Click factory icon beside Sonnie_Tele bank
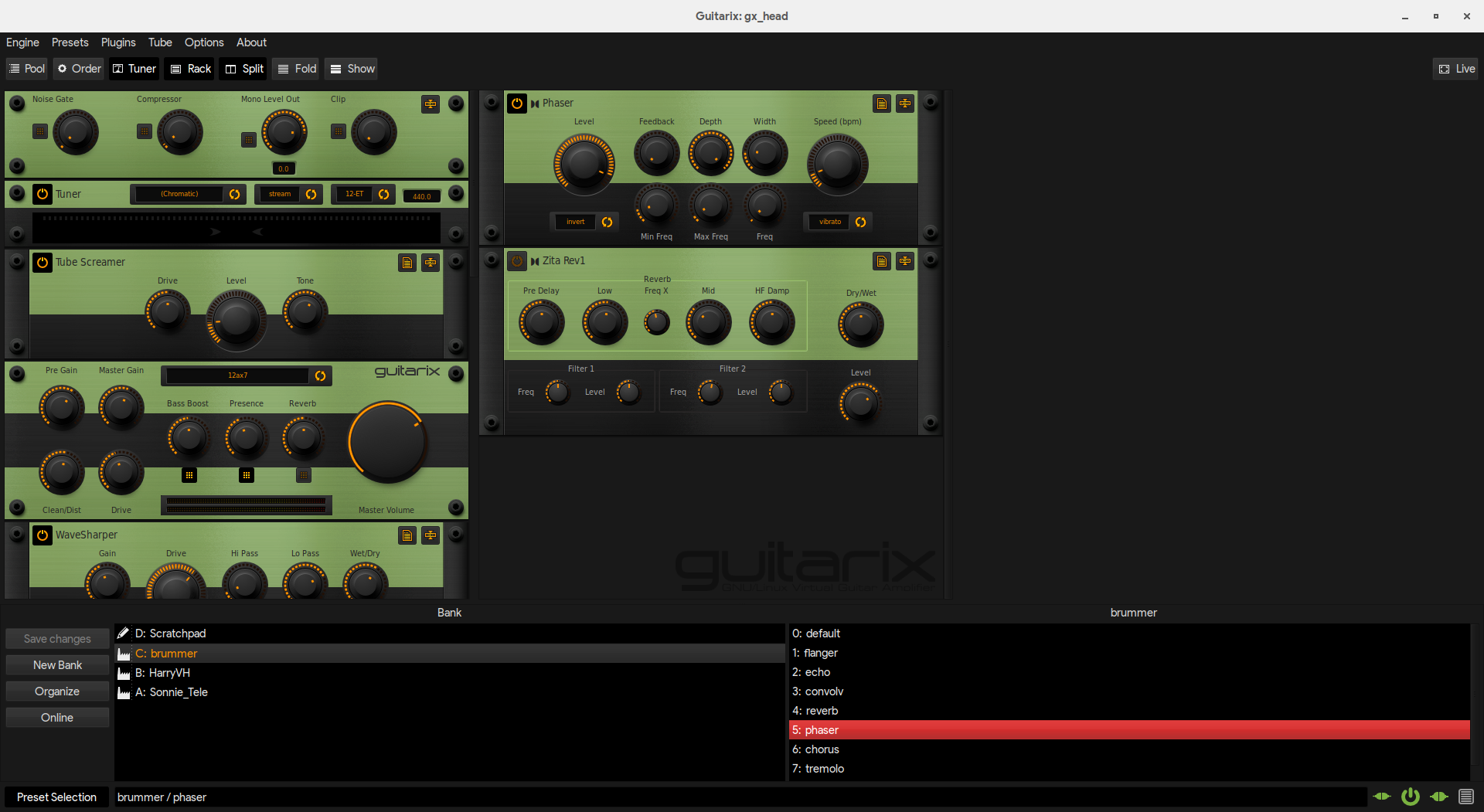1484x812 pixels. coord(124,692)
